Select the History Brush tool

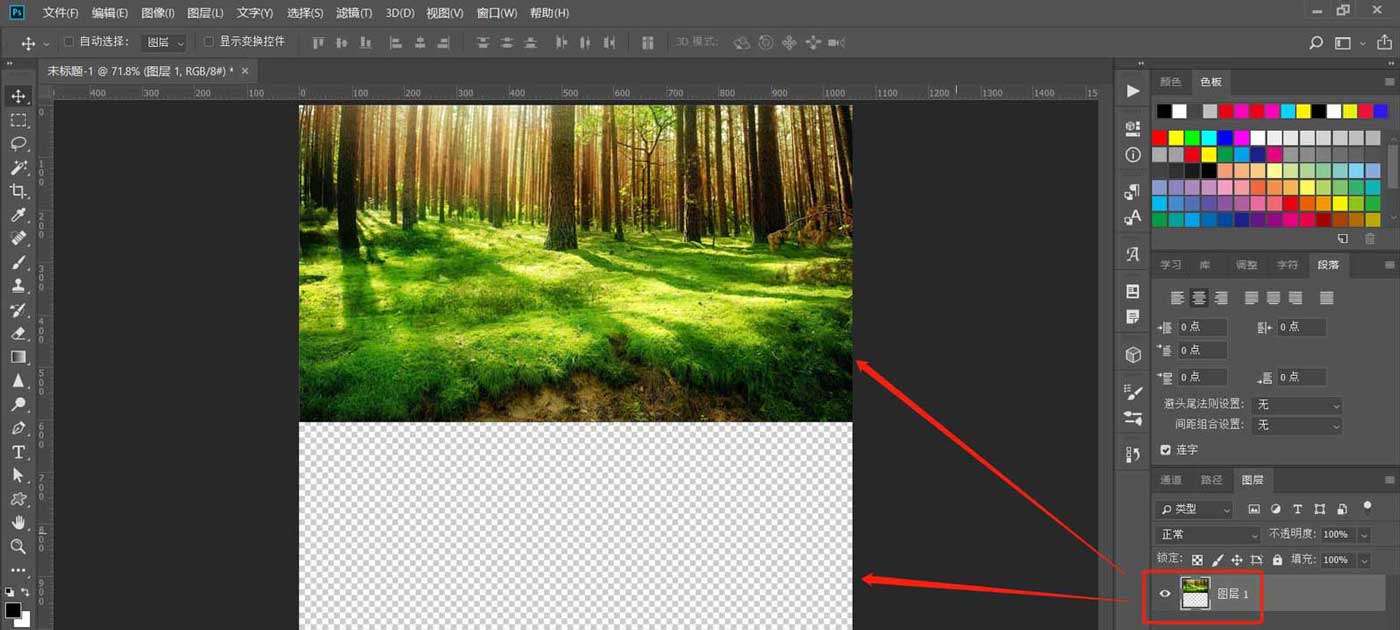tap(18, 310)
